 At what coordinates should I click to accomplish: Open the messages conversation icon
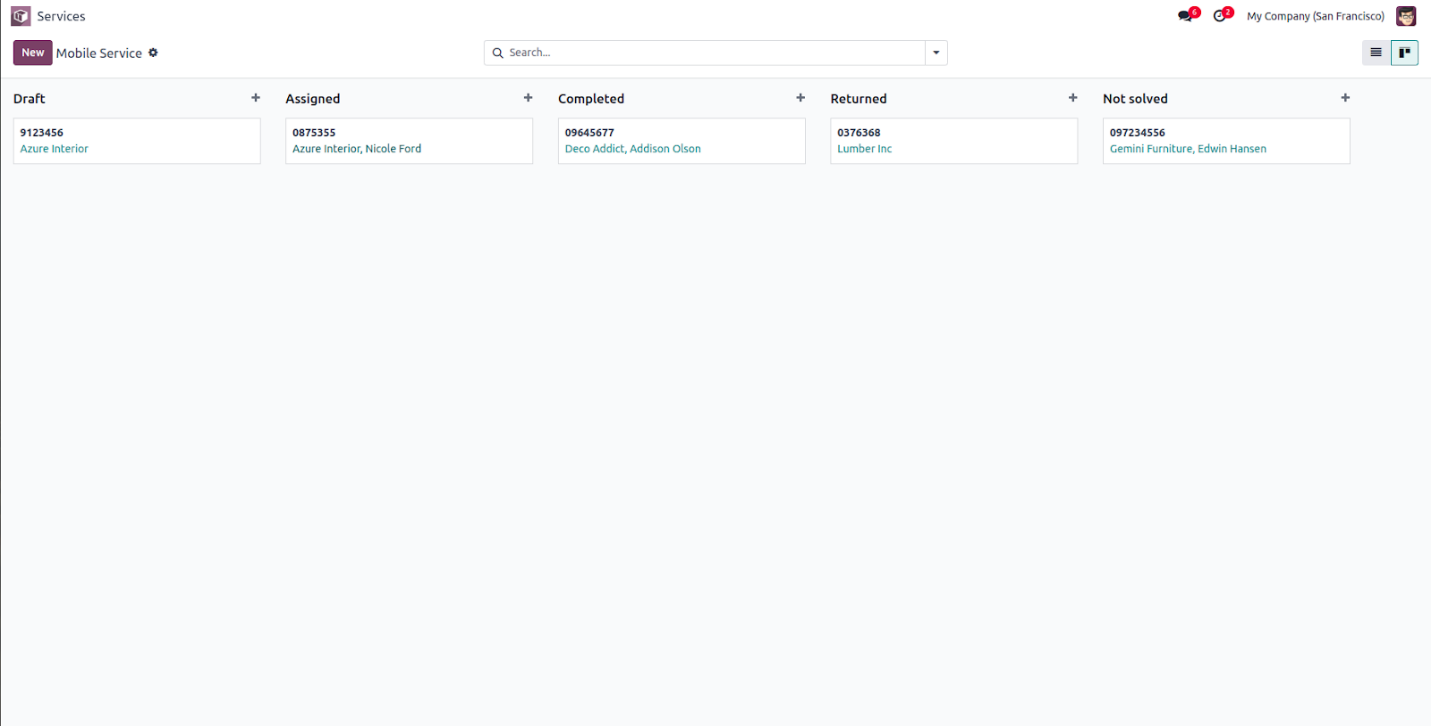coord(1185,16)
